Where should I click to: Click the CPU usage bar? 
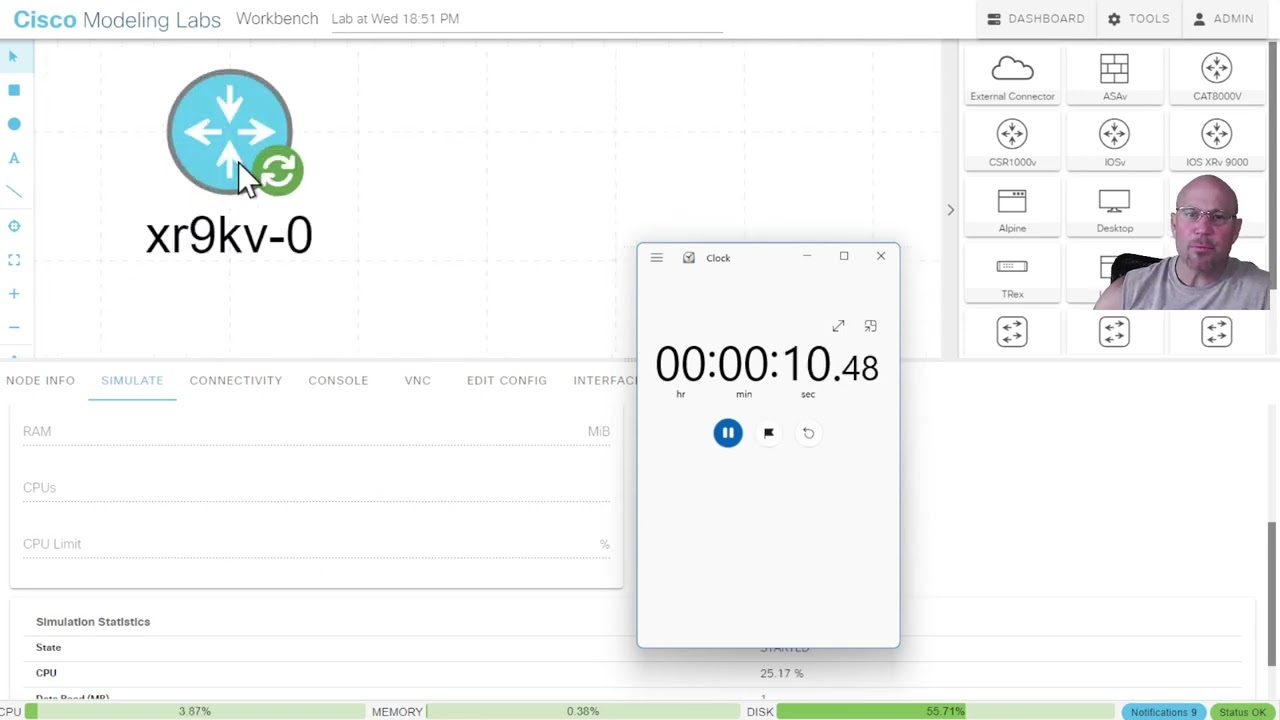pos(195,712)
